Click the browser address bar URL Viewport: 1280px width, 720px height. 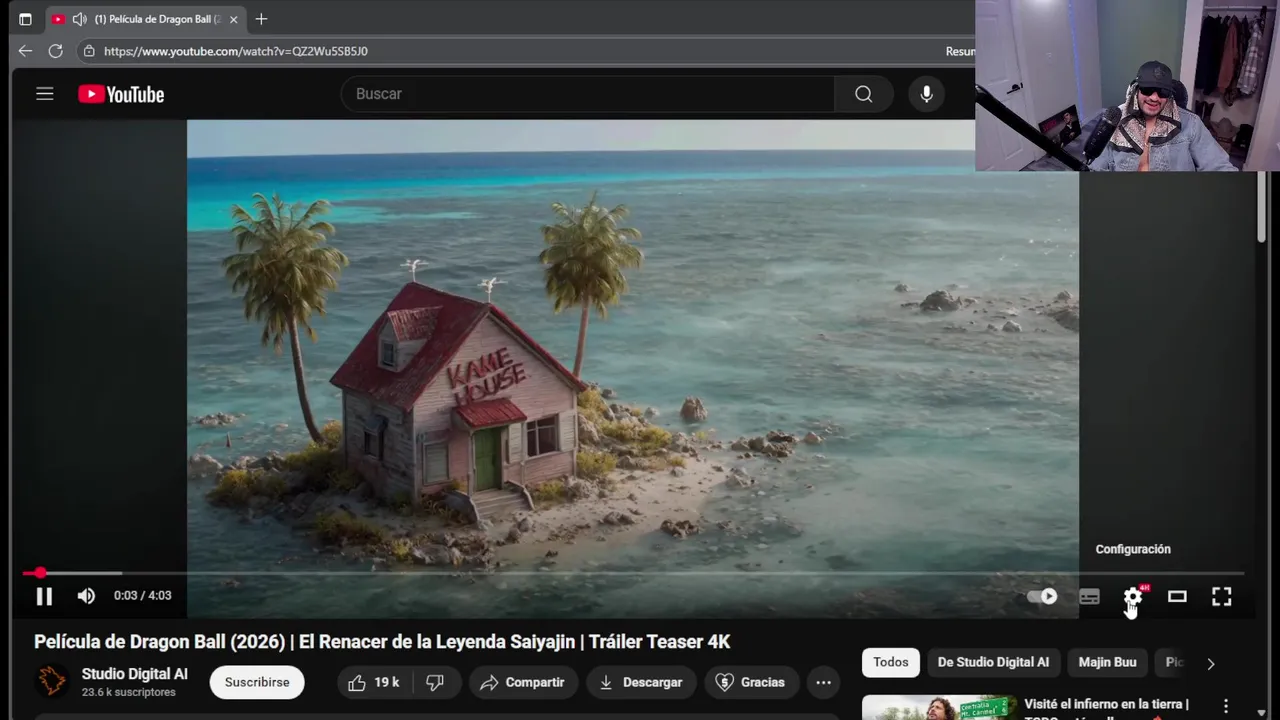[236, 51]
